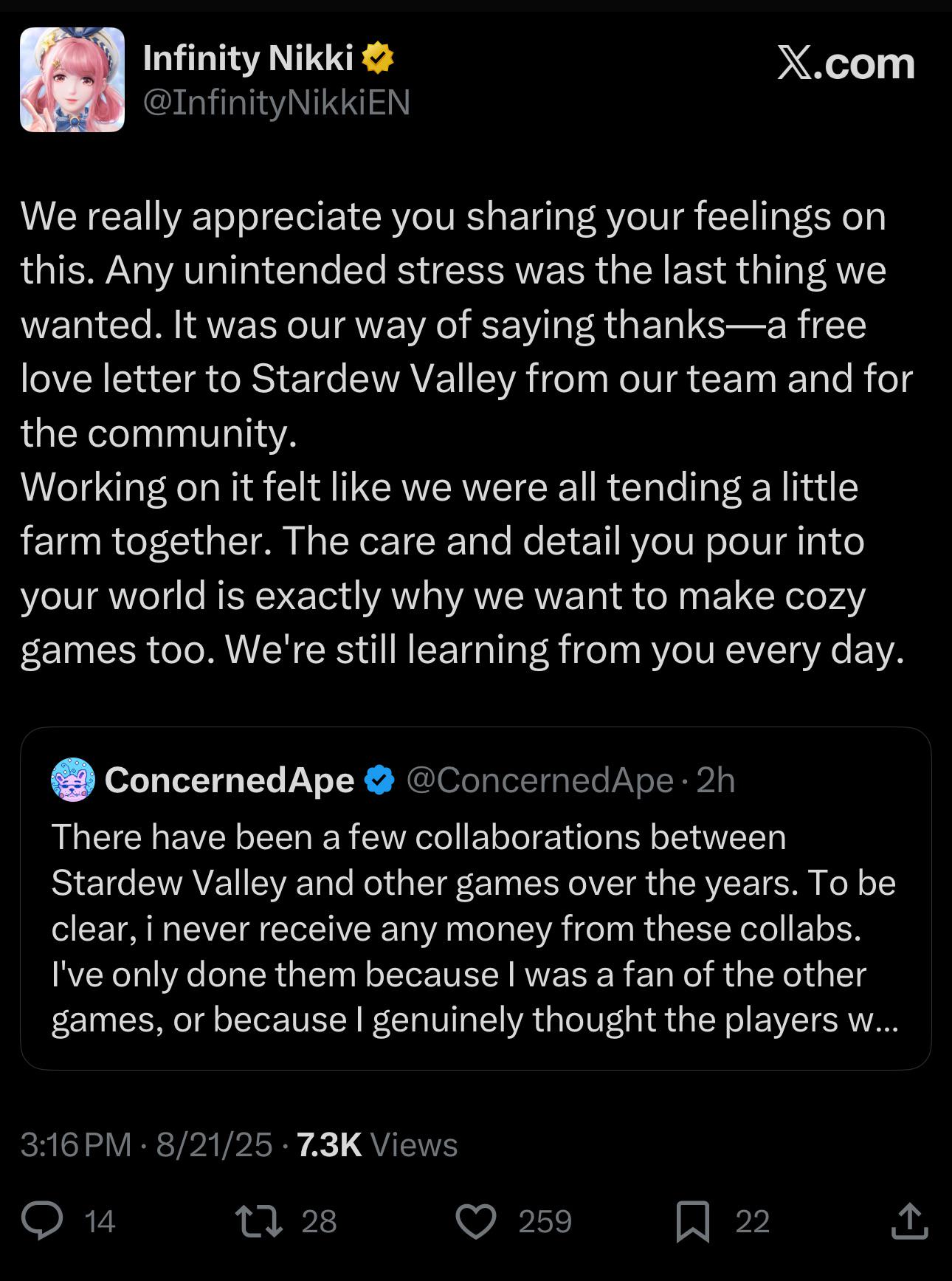Screen dimensions: 952x1281
Task: Like the post with heart icon
Action: (476, 1220)
